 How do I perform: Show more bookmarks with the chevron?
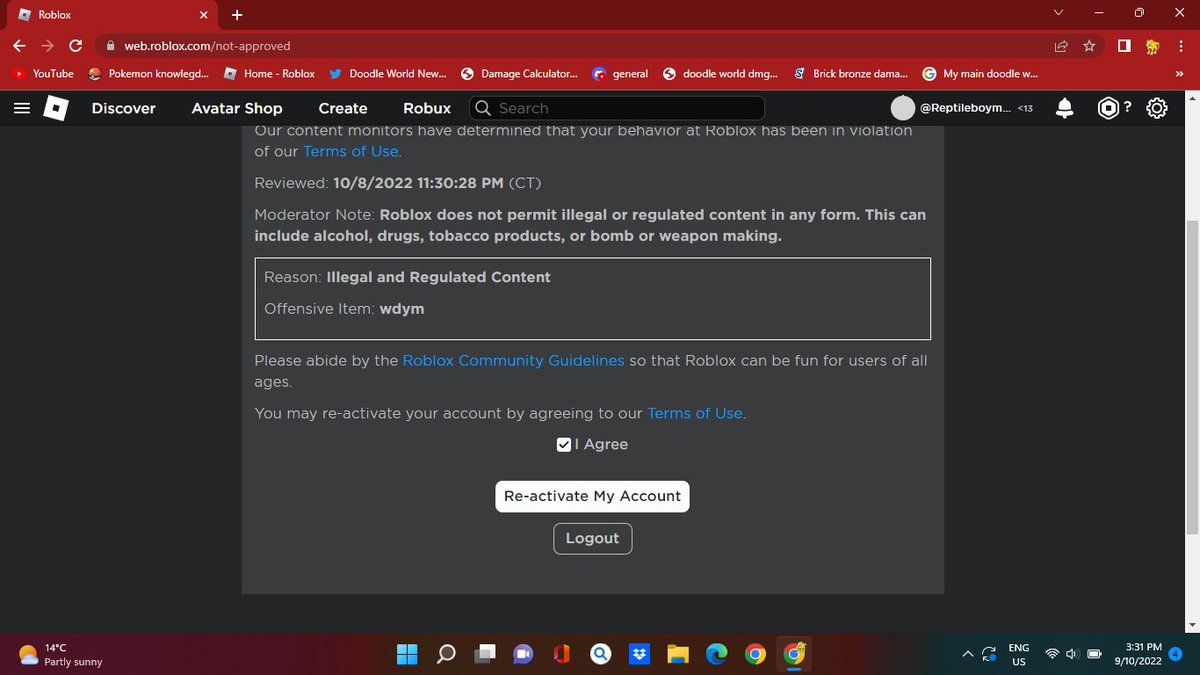(1181, 73)
